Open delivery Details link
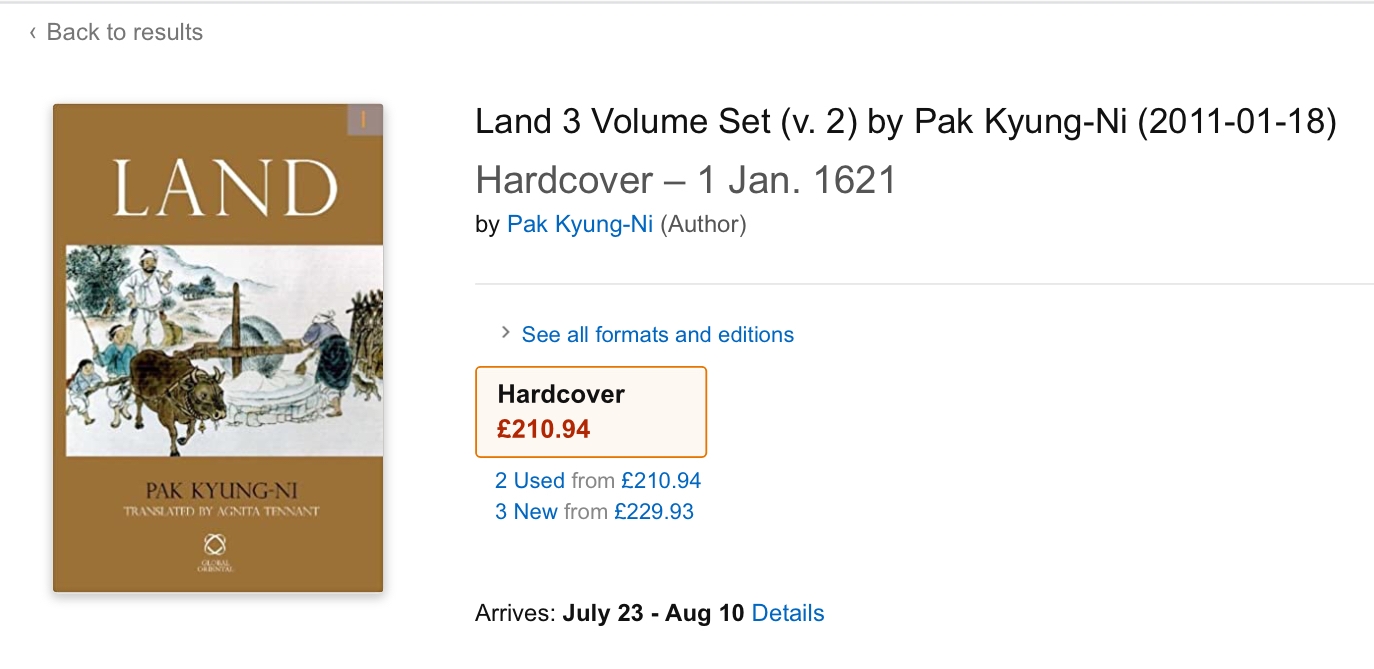Image resolution: width=1374 pixels, height=669 pixels. click(x=788, y=613)
